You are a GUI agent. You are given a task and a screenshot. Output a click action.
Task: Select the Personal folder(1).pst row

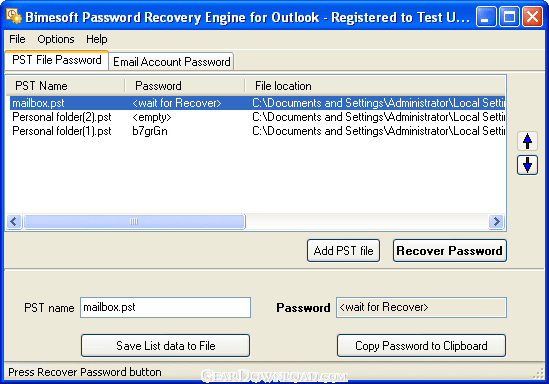257,131
